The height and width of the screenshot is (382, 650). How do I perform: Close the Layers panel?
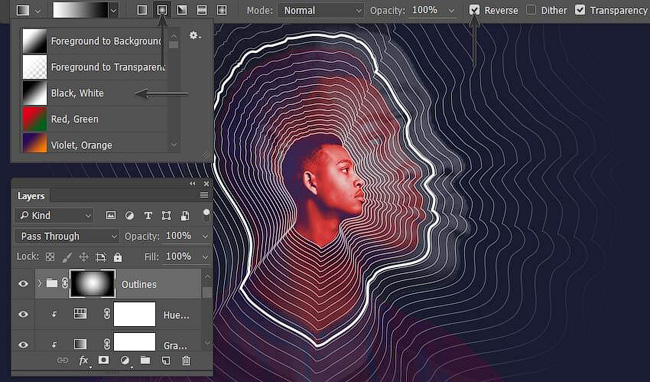point(206,184)
